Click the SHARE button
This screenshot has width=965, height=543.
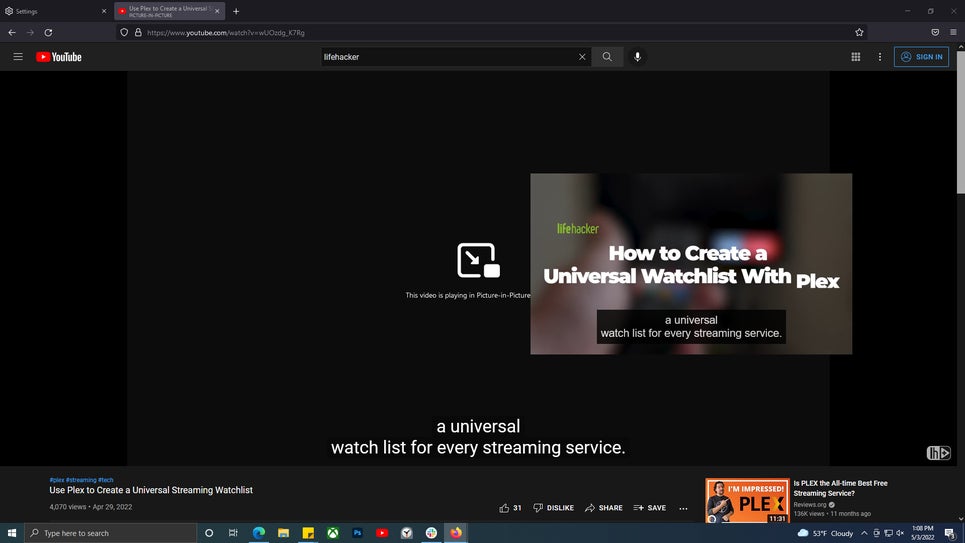point(604,508)
